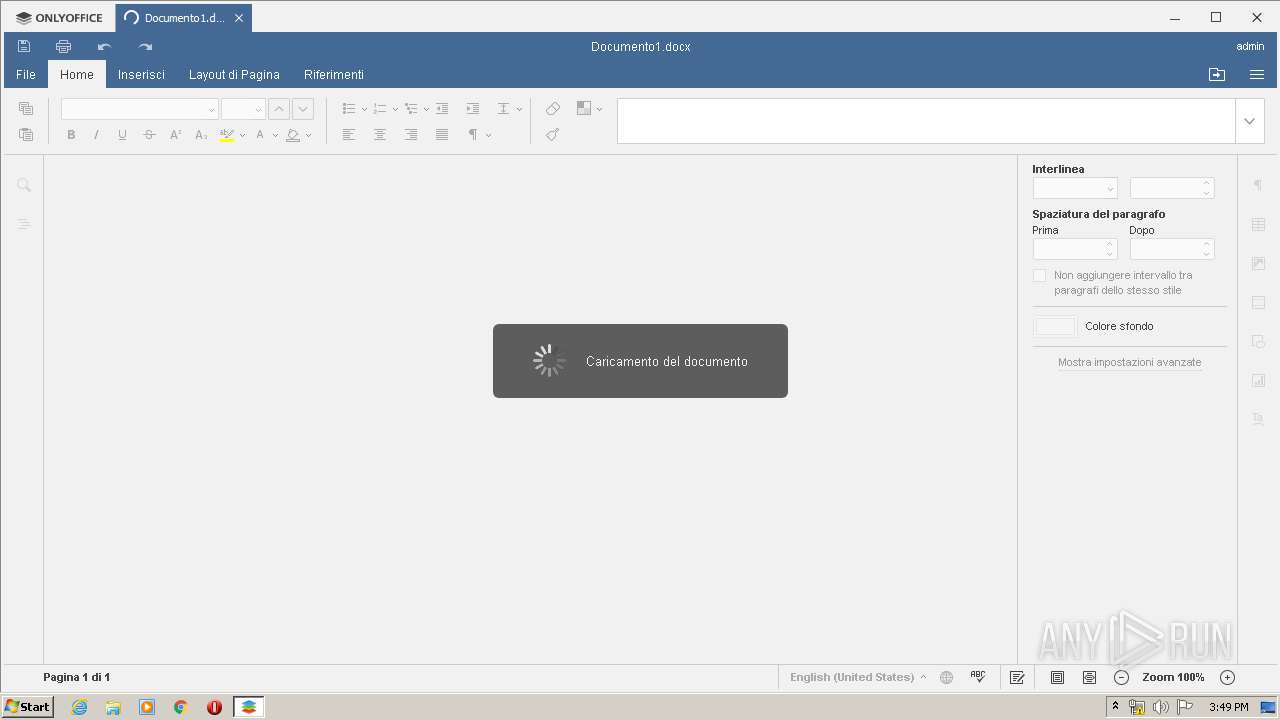Open the File menu

point(26,75)
